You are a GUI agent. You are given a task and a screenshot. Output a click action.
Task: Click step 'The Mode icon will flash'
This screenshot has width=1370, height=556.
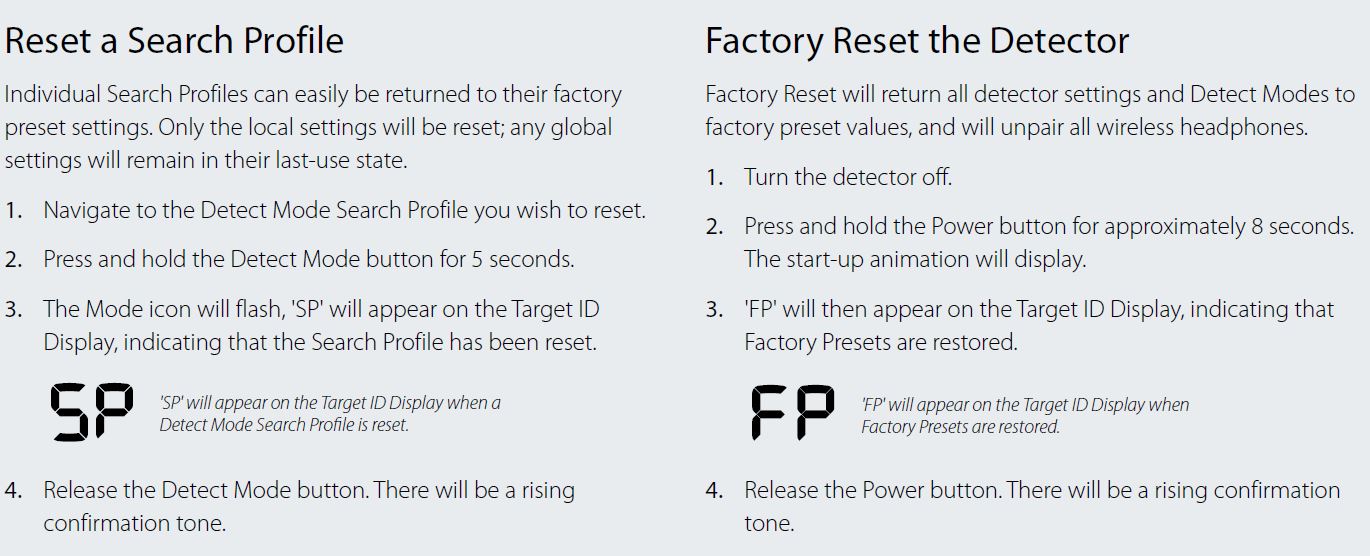pos(321,326)
